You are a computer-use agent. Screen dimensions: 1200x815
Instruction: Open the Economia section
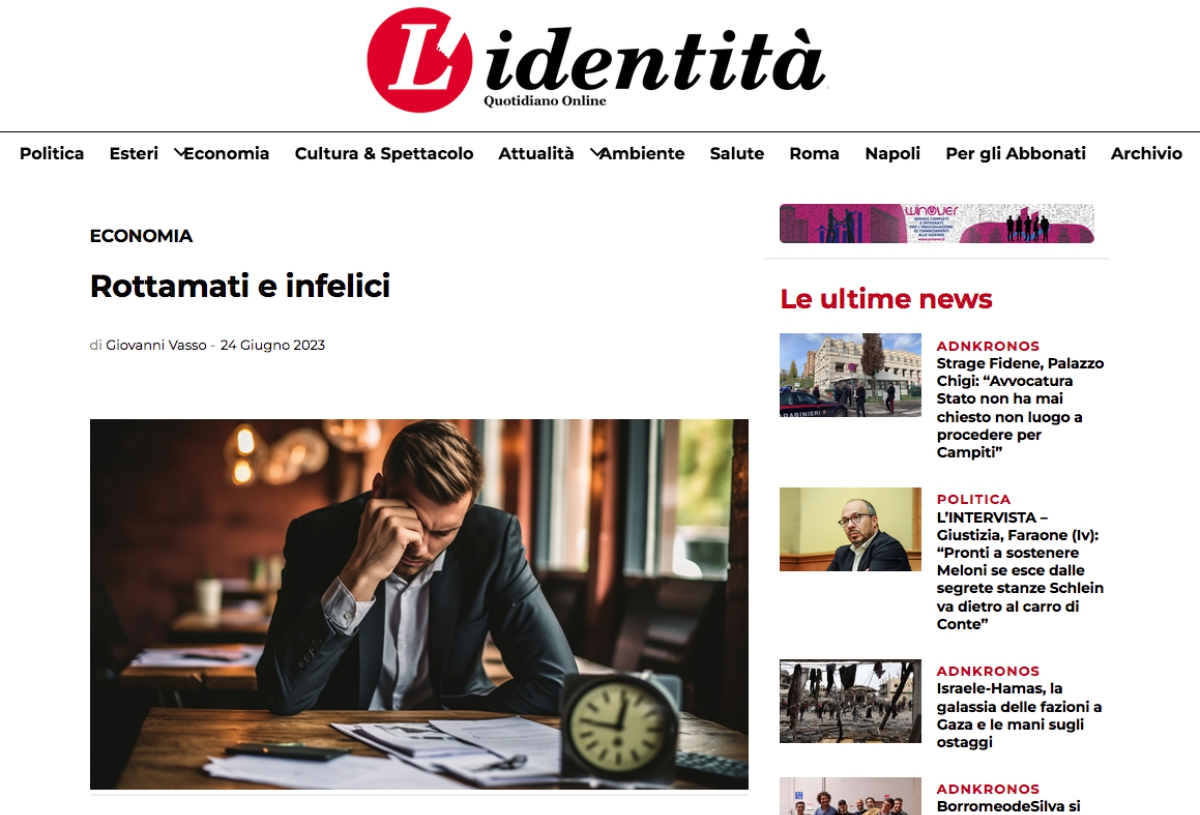click(227, 153)
